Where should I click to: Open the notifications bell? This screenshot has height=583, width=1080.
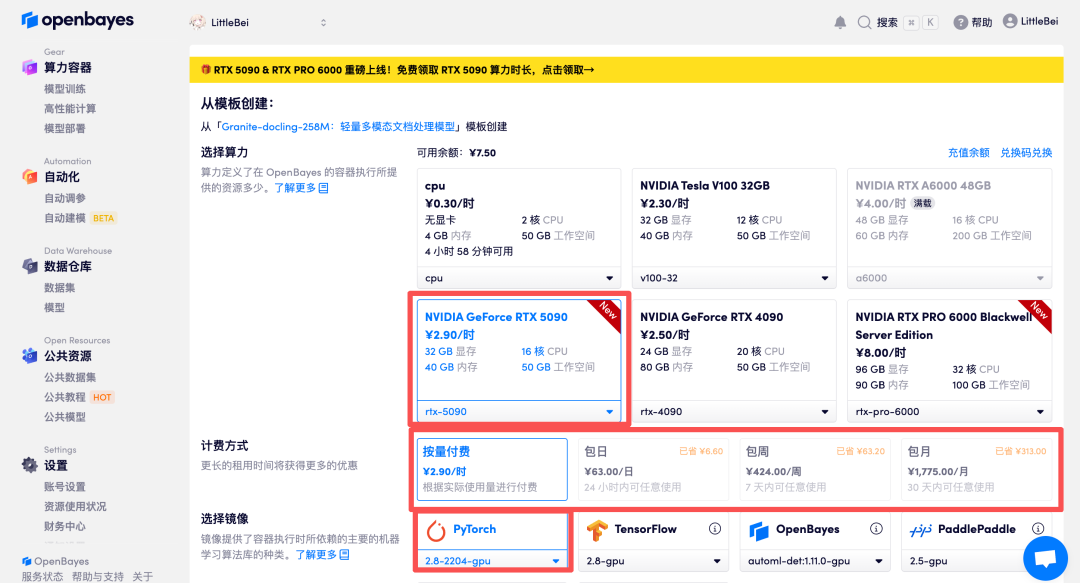click(840, 23)
